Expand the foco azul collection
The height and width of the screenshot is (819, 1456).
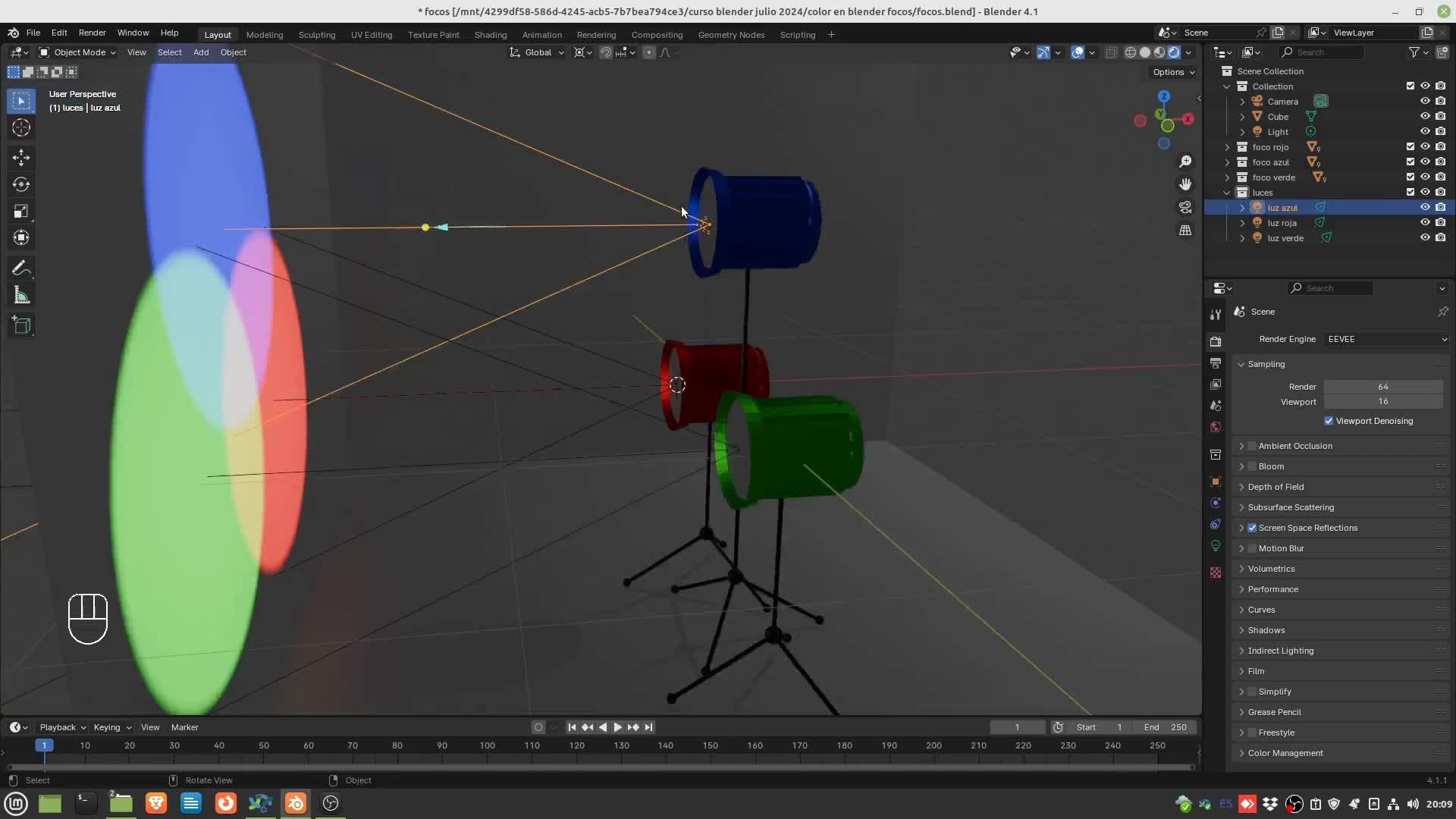click(1227, 162)
